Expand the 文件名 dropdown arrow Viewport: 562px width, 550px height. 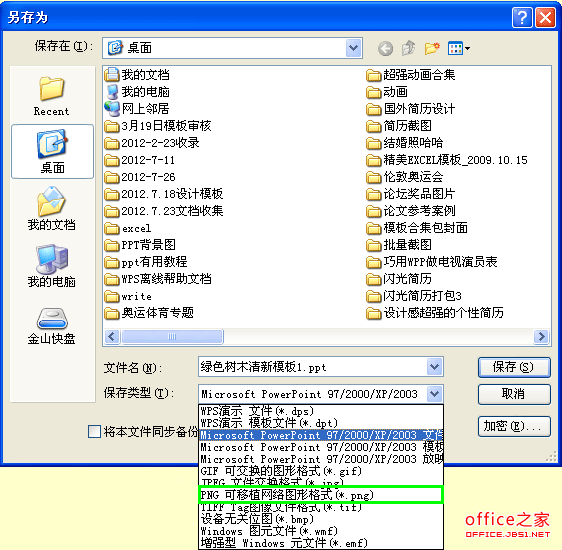point(434,367)
